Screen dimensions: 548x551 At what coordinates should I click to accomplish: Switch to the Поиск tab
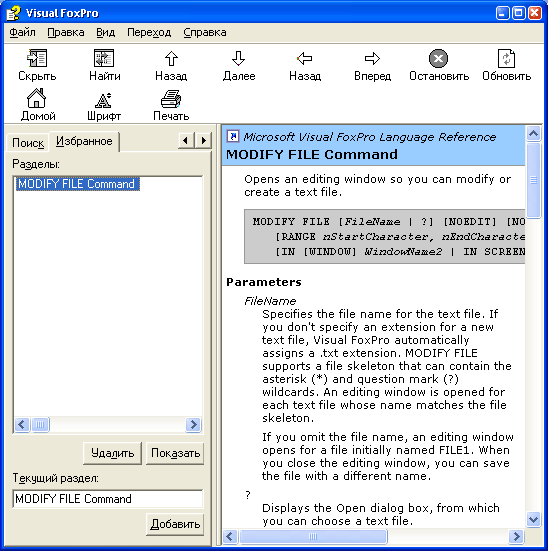[x=28, y=143]
